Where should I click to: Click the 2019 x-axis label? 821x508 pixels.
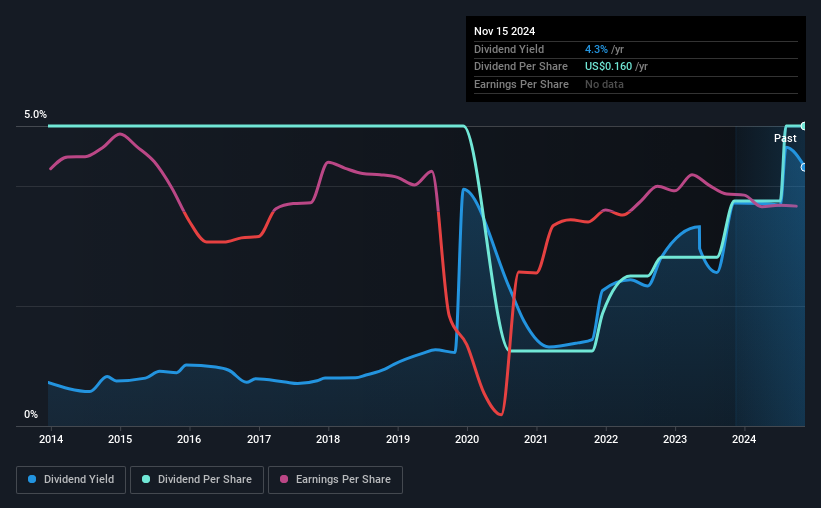[398, 439]
